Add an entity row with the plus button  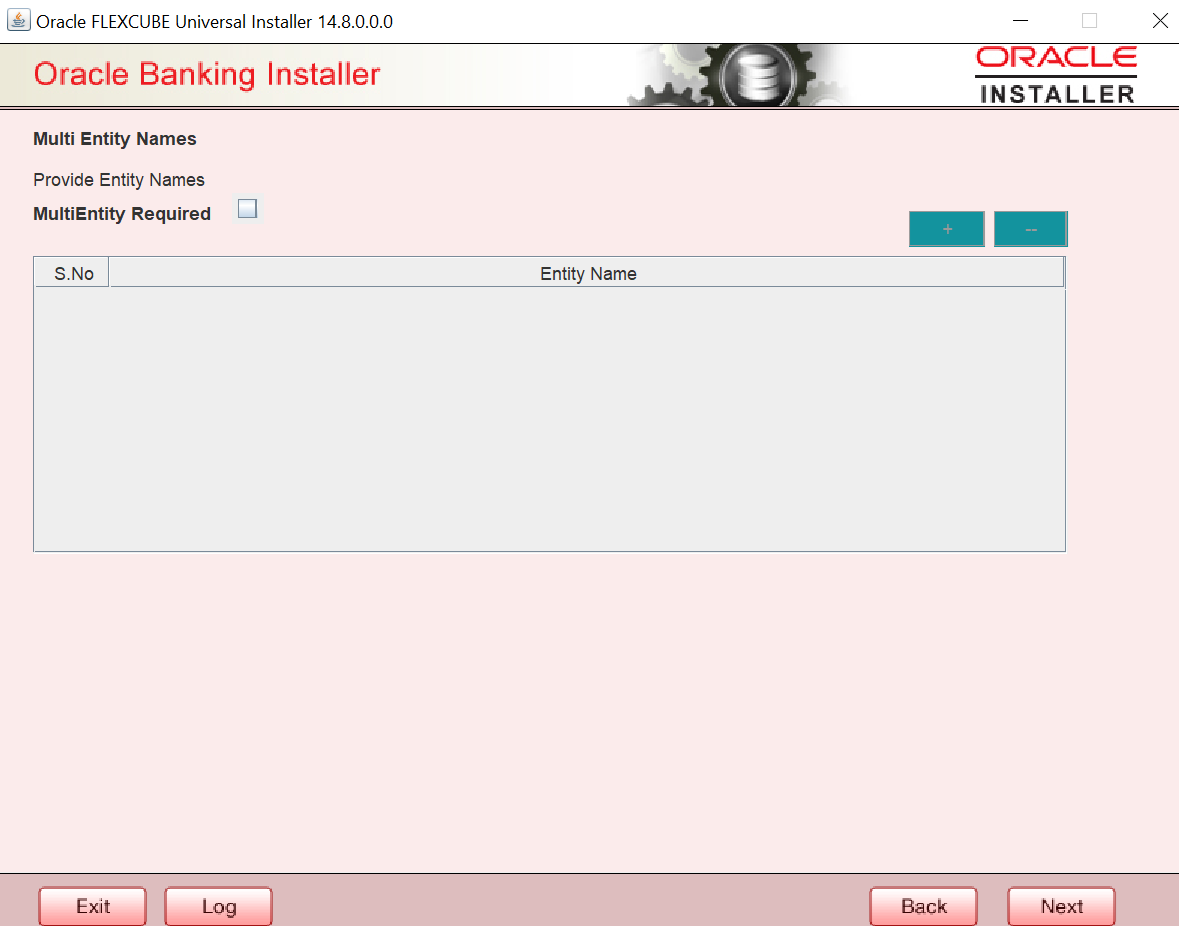pos(947,228)
